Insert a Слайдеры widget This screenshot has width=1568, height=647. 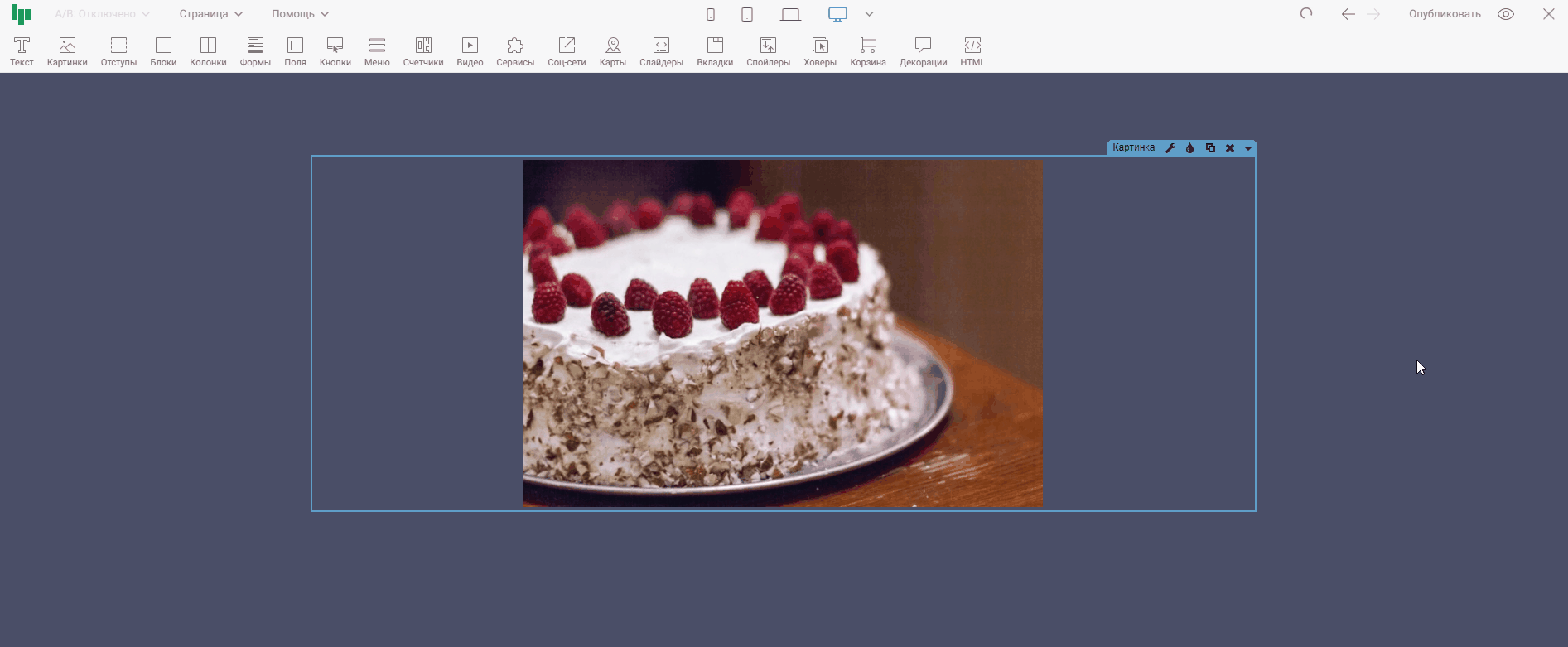[x=661, y=51]
